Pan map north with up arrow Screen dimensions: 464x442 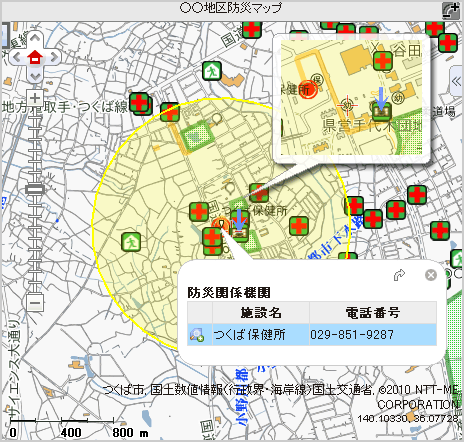(35, 38)
